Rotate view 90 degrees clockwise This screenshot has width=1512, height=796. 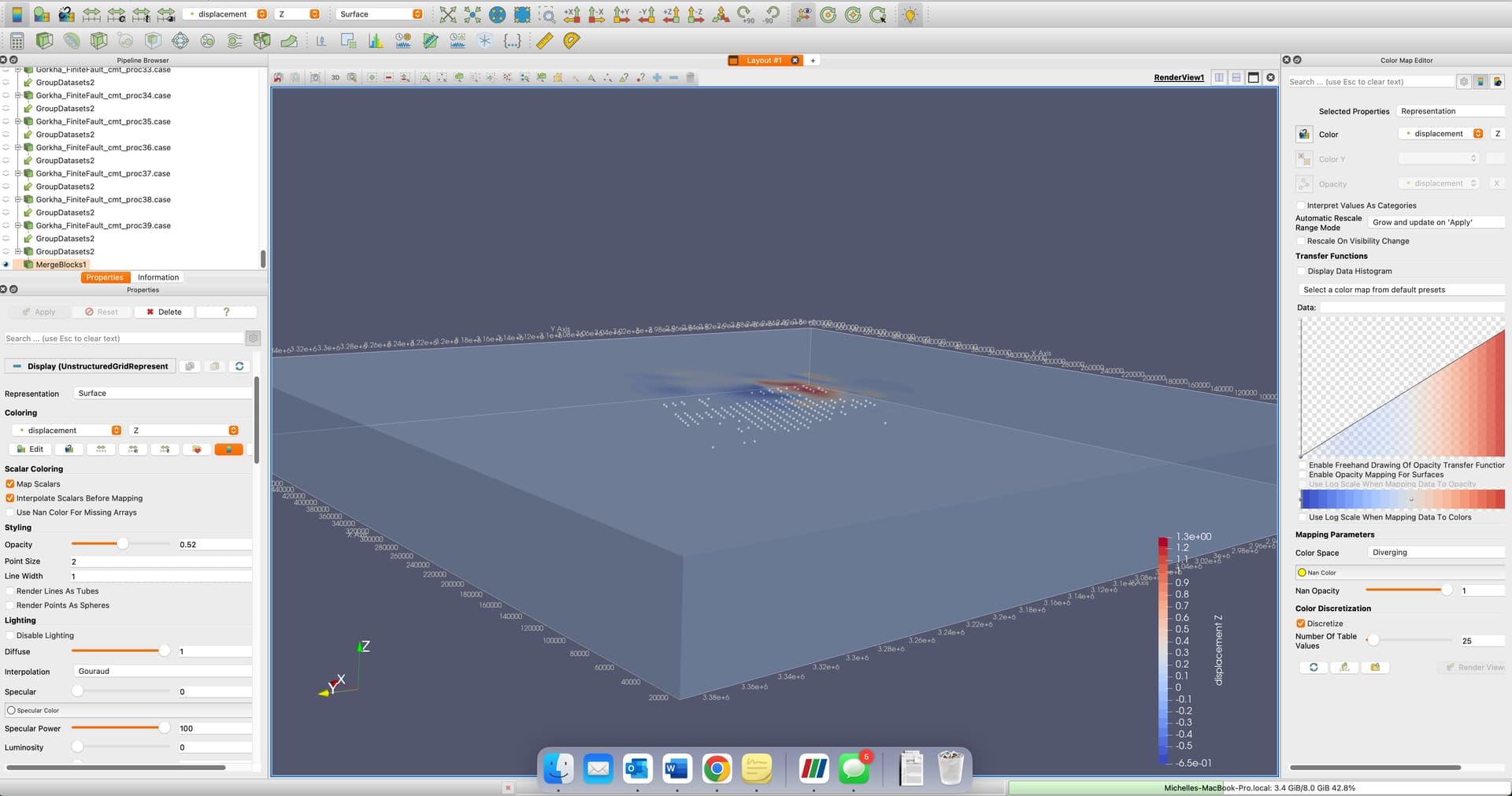point(746,14)
